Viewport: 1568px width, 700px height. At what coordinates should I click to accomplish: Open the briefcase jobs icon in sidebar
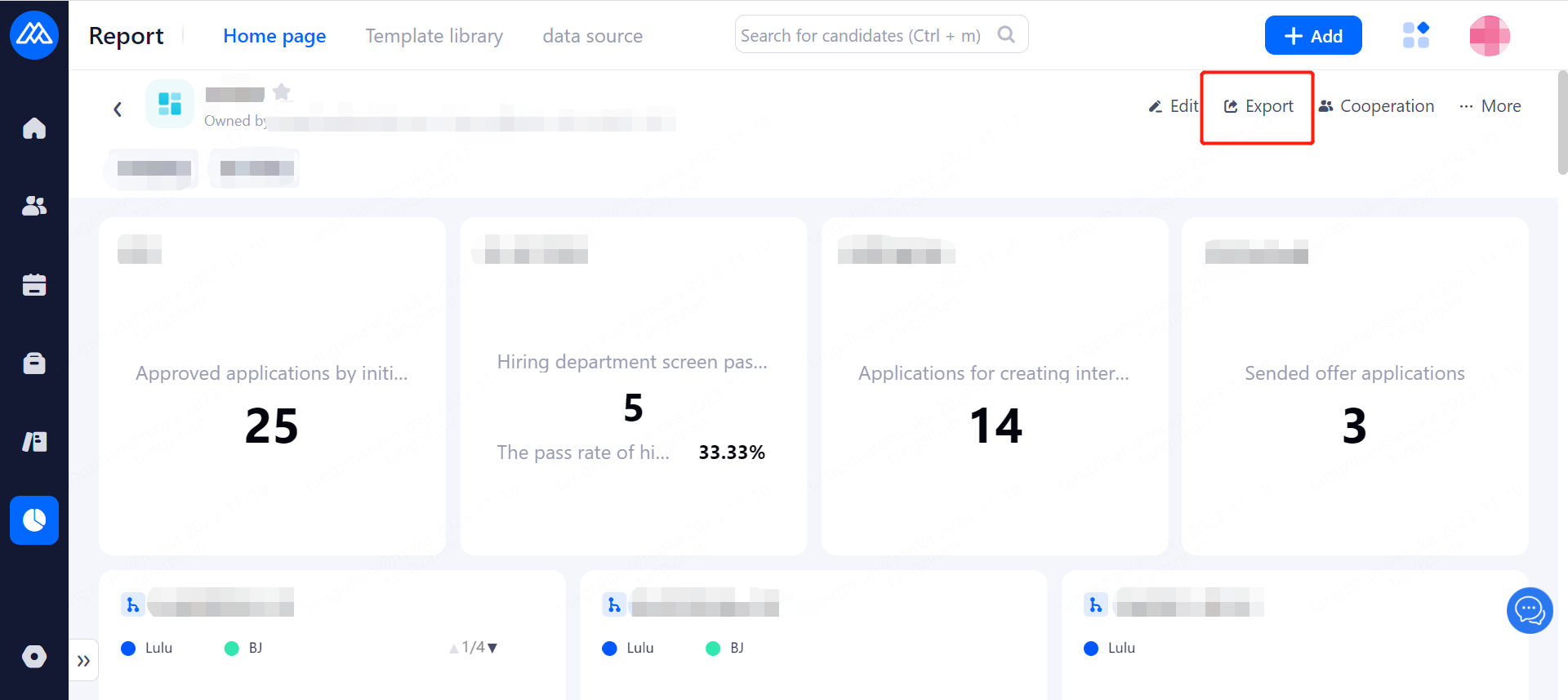point(34,363)
